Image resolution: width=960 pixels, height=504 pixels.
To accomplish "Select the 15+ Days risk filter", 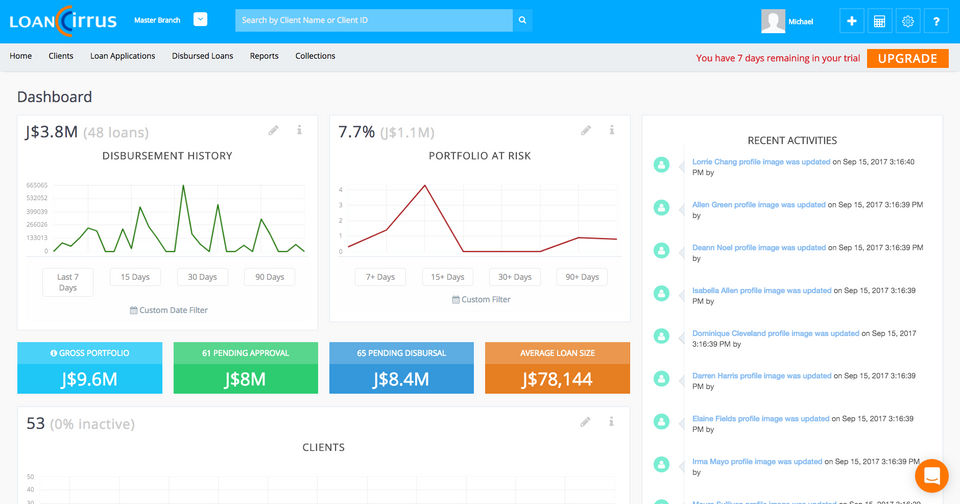I will coord(448,277).
